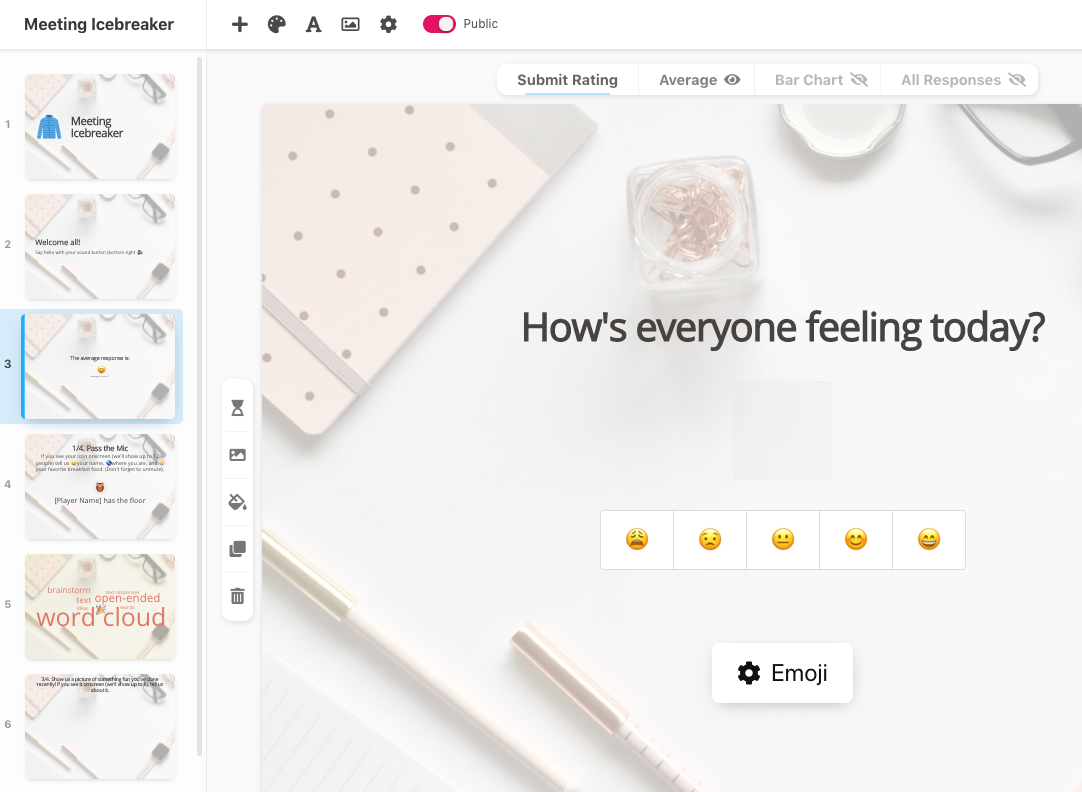
Task: Select the weary face emoji rating
Action: (x=637, y=539)
